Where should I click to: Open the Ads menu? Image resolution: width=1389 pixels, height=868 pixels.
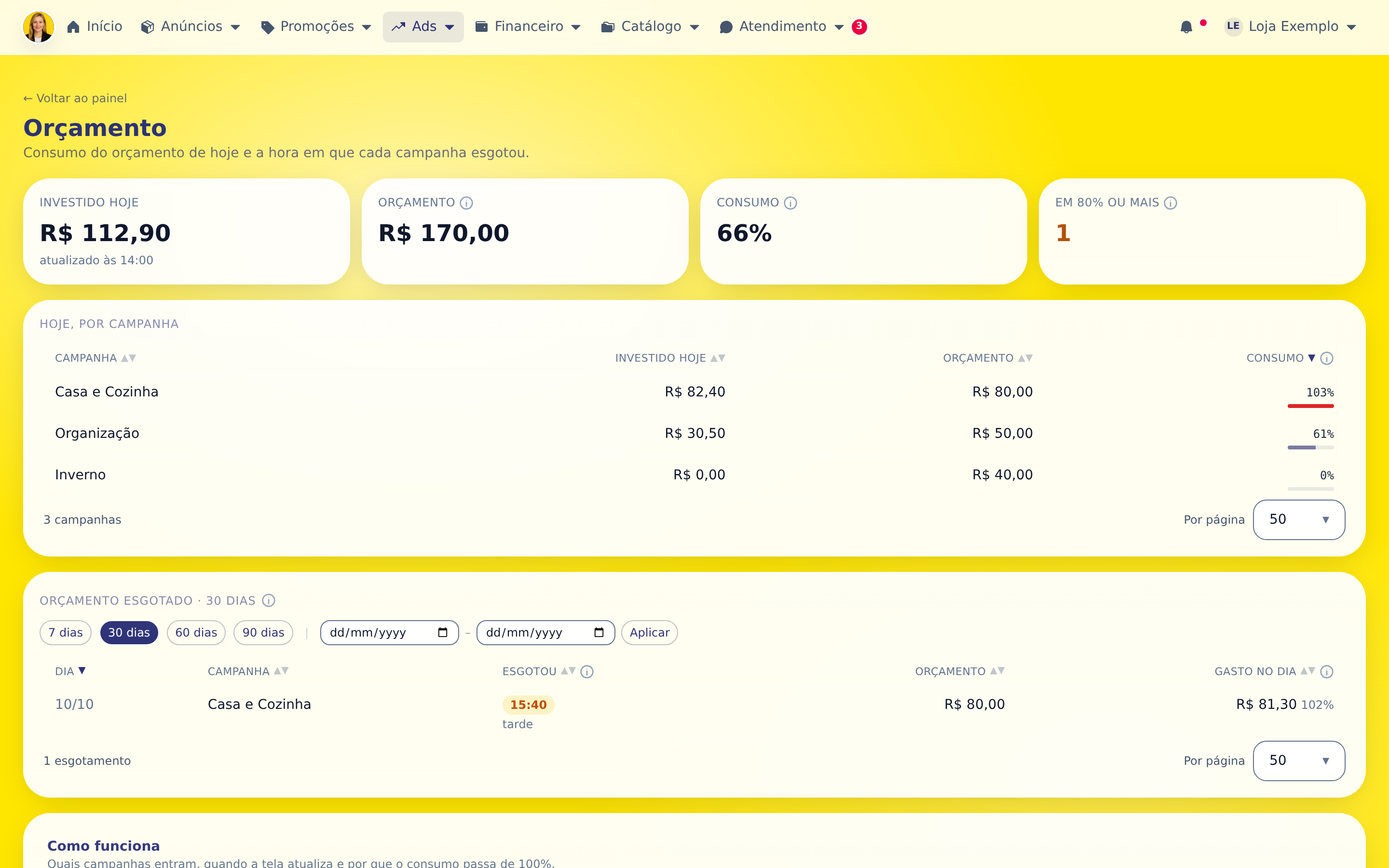[423, 27]
